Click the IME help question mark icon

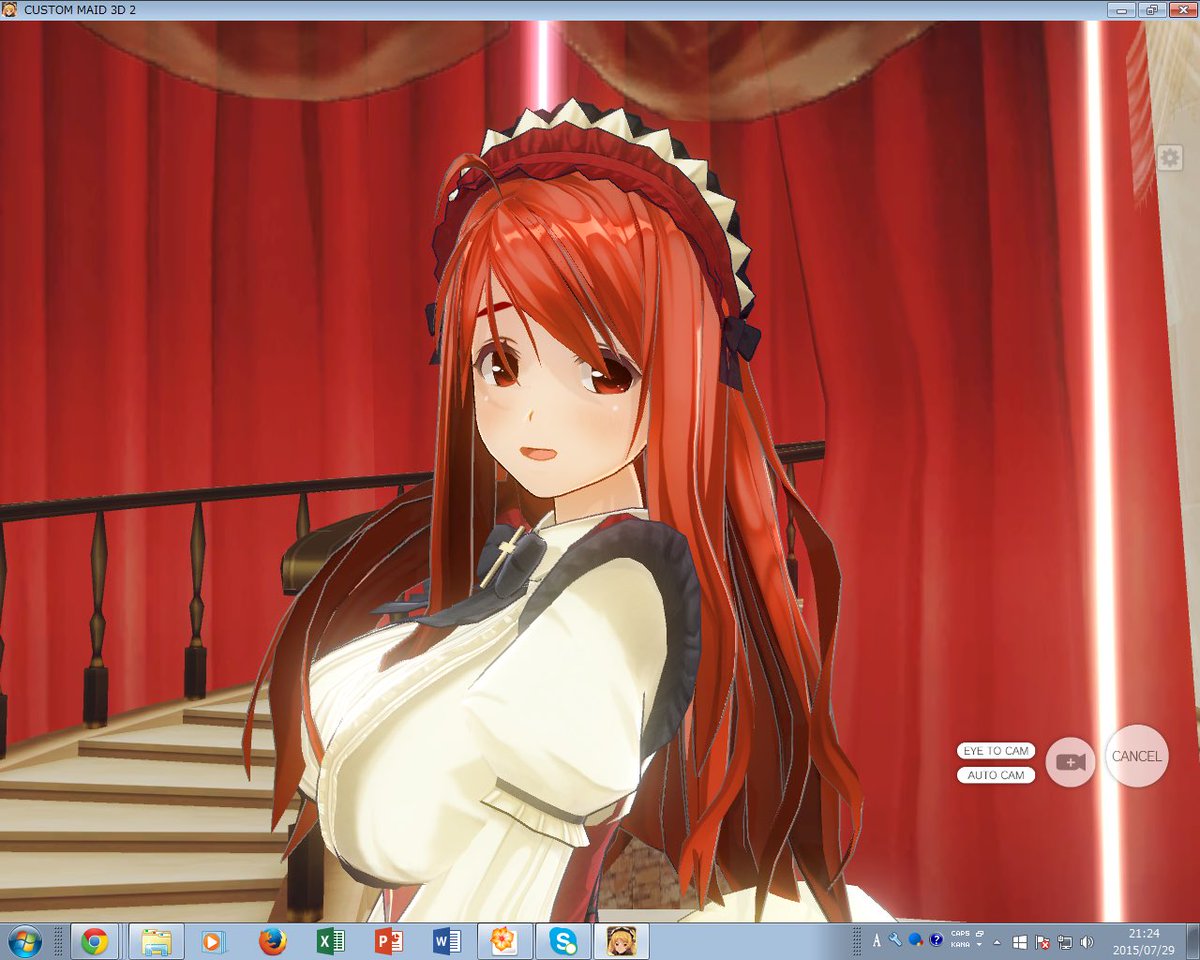point(936,941)
